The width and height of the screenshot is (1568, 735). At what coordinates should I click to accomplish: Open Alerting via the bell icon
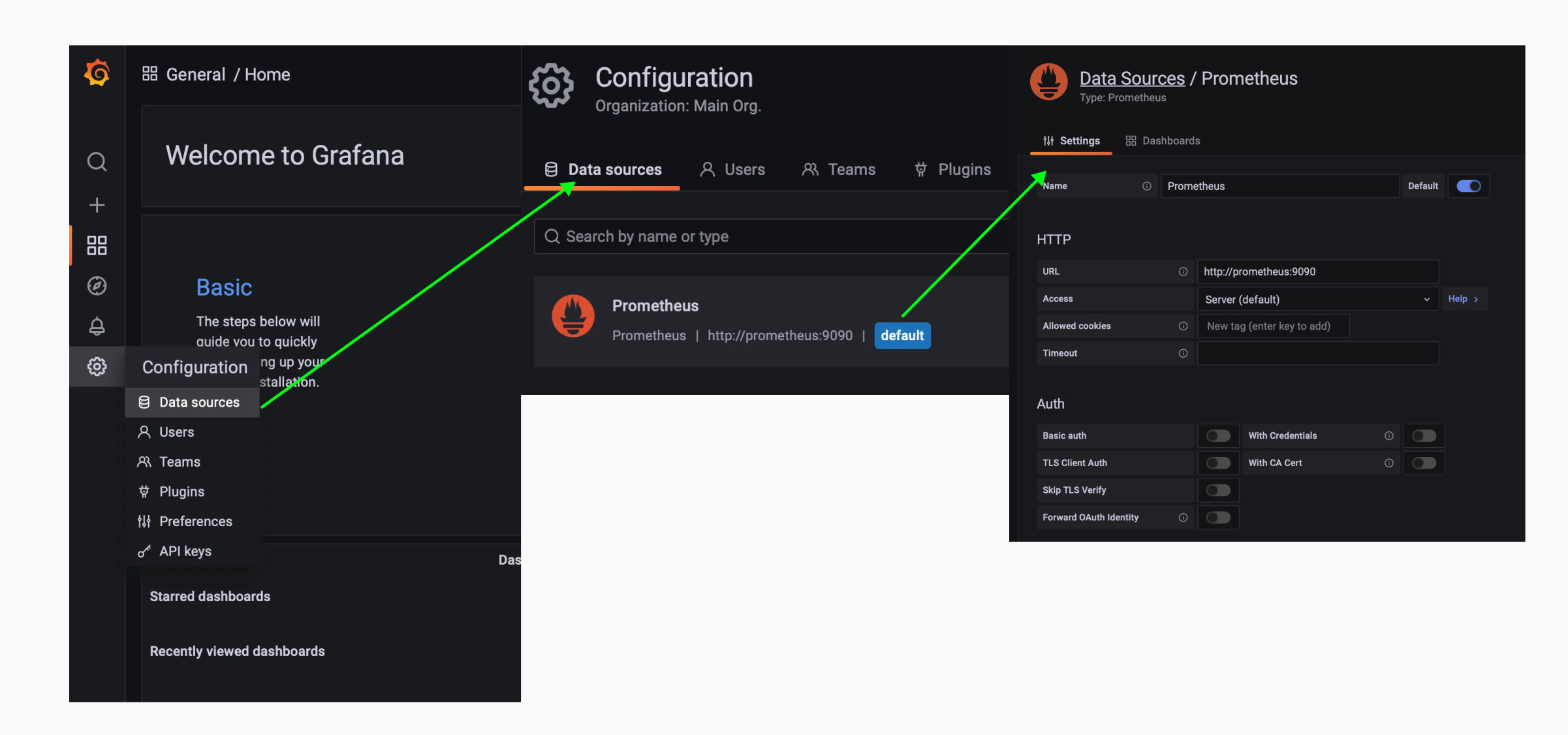pos(96,326)
